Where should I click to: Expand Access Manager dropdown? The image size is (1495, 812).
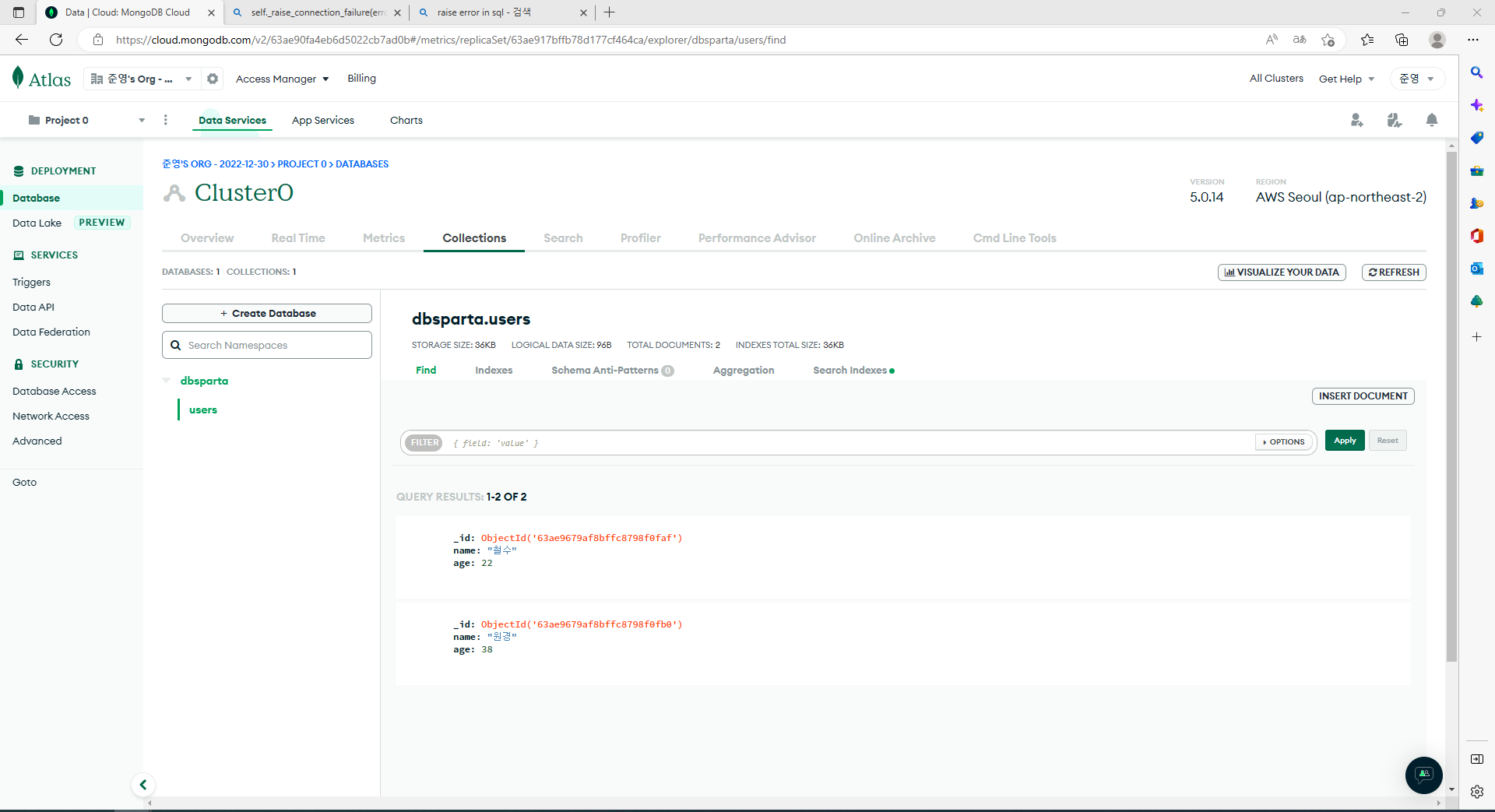click(283, 79)
